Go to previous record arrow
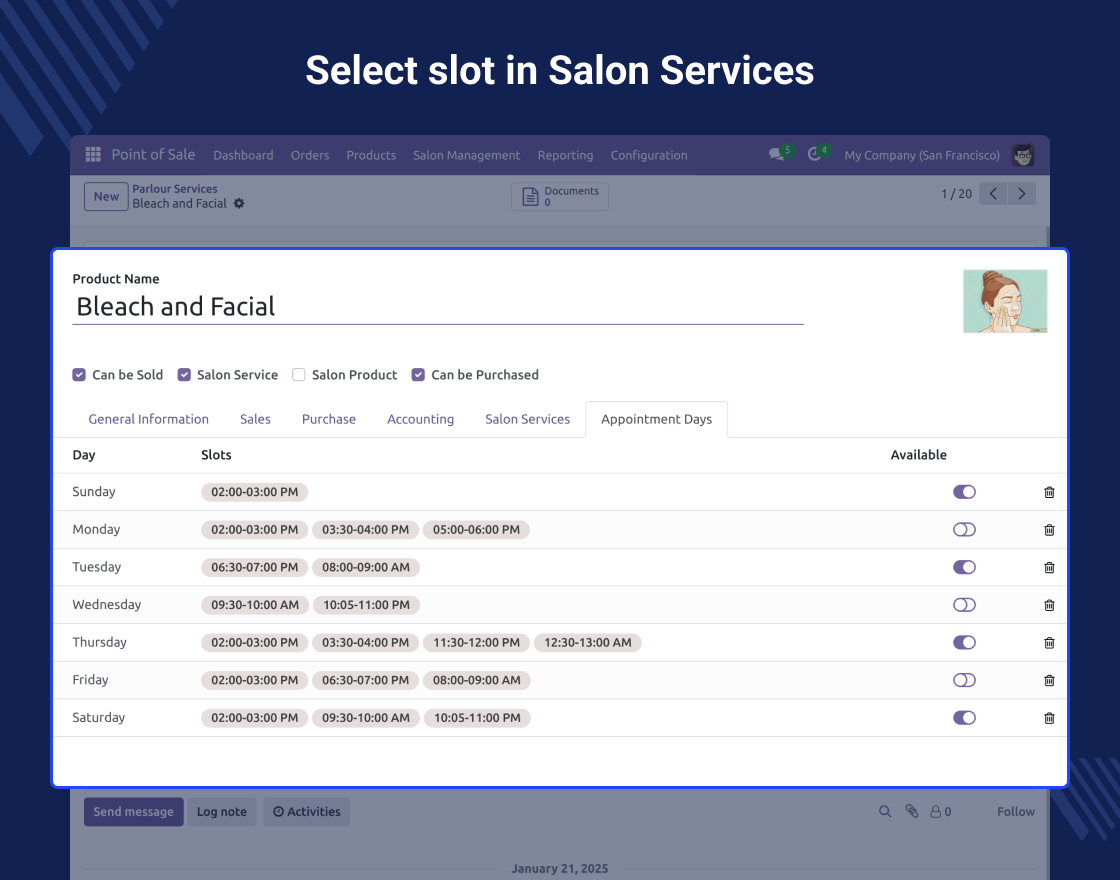1120x880 pixels. pos(993,194)
